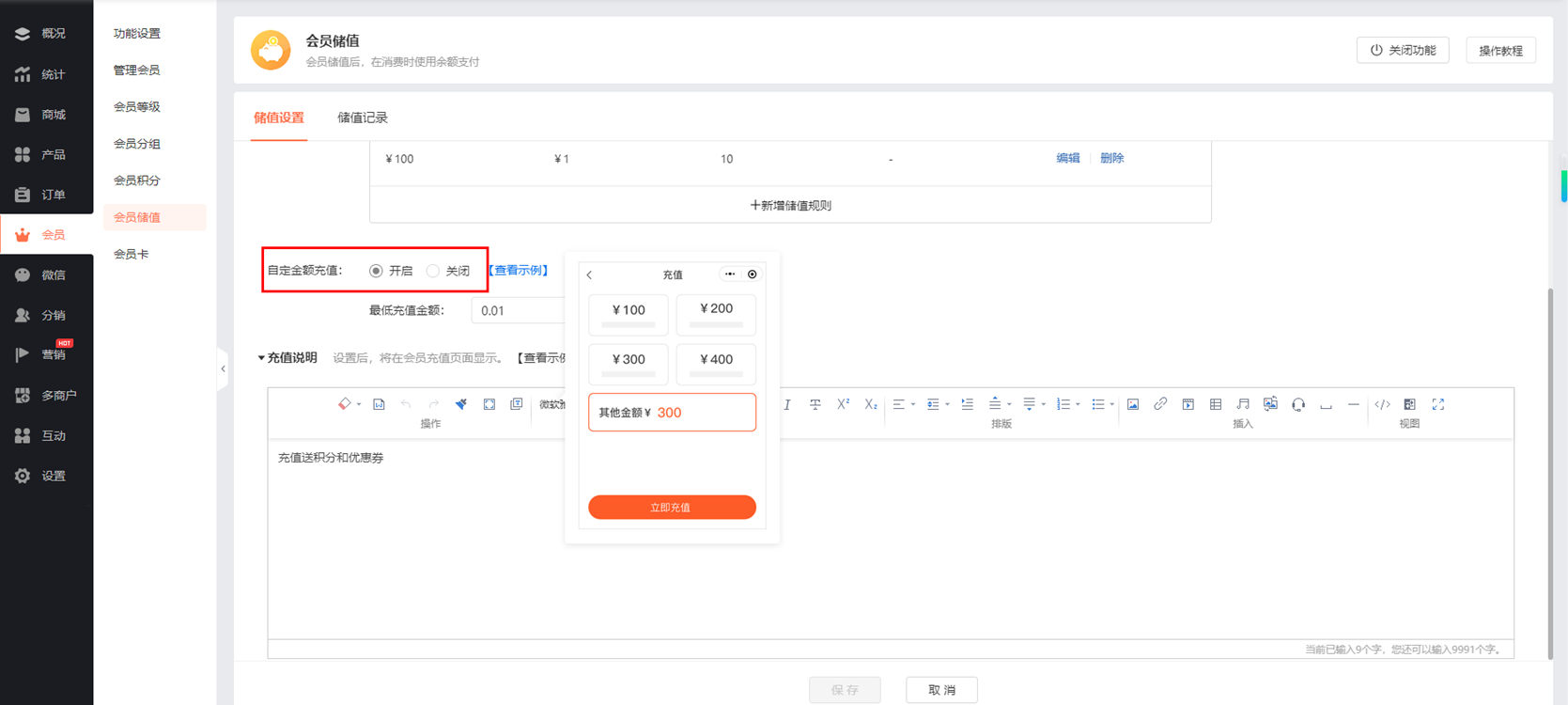Insert a table using the table icon
1568x705 pixels.
coord(1216,404)
